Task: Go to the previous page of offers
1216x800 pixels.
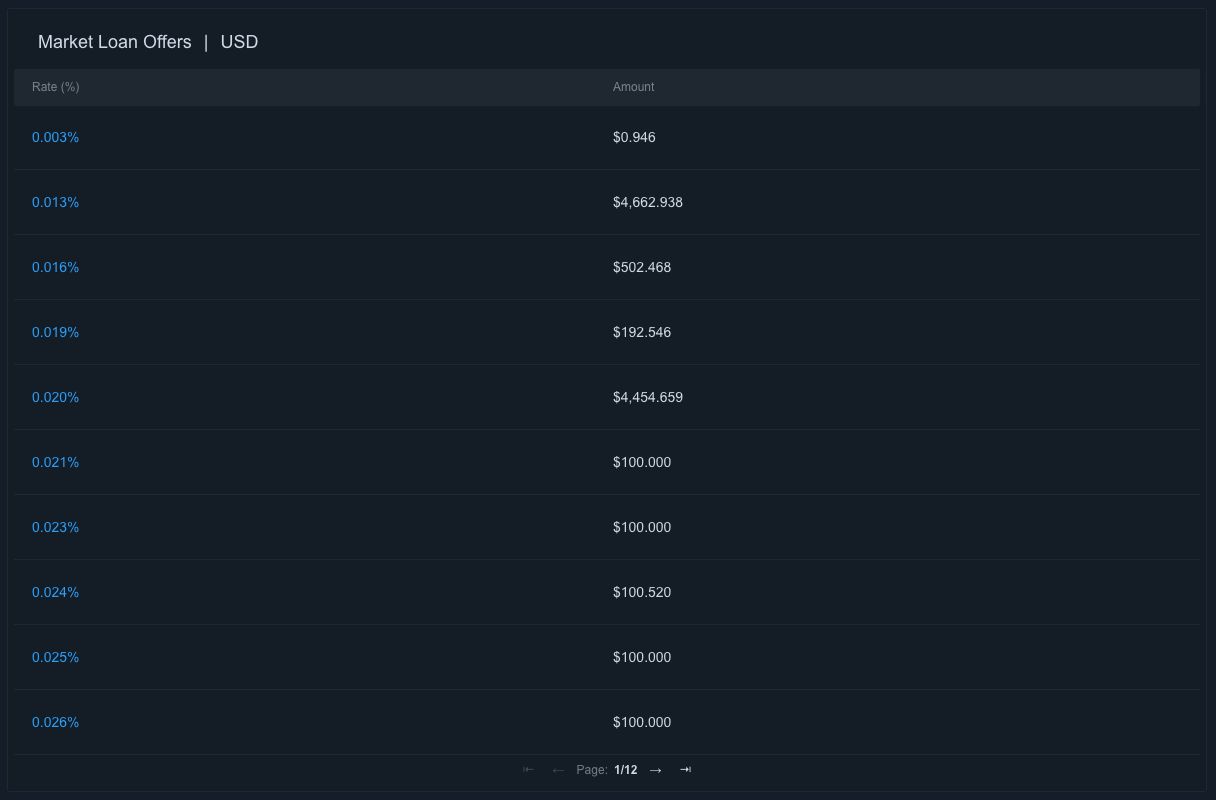Action: pyautogui.click(x=558, y=770)
